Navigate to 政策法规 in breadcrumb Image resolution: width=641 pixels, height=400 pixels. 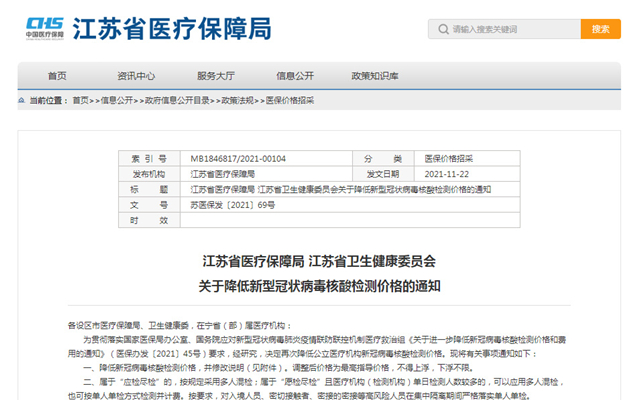pos(237,101)
